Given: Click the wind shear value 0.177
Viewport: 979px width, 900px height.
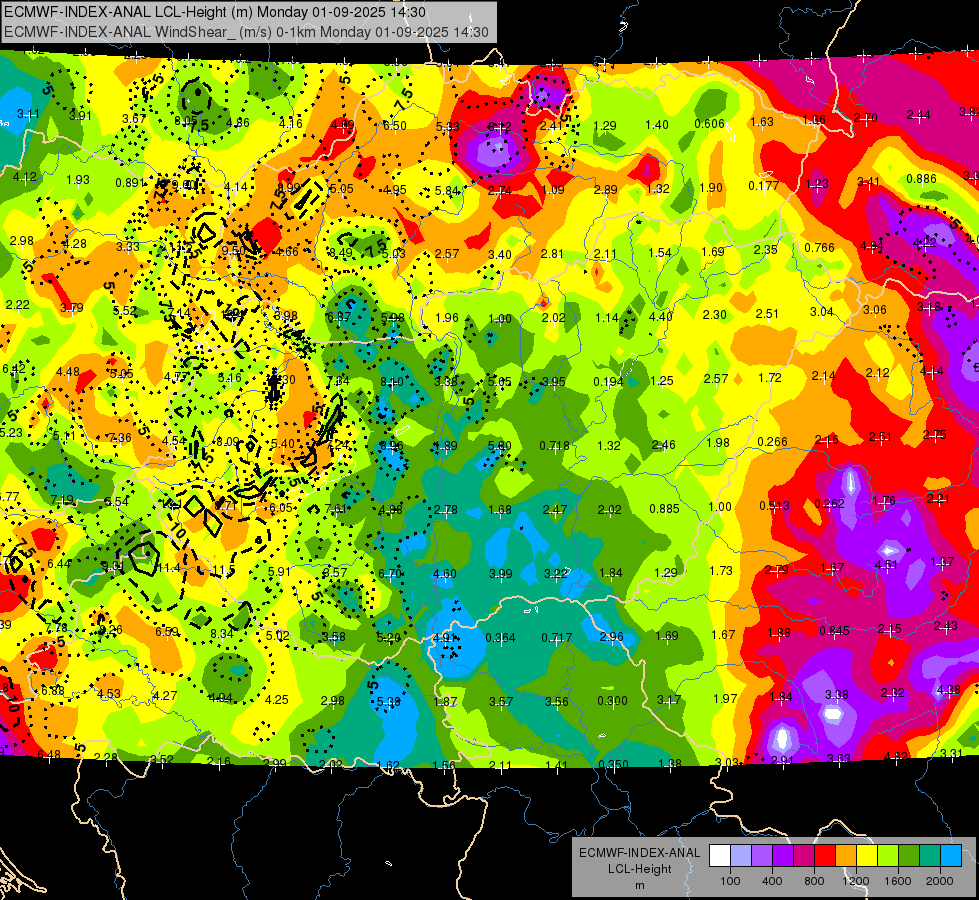Looking at the screenshot, I should [x=764, y=185].
